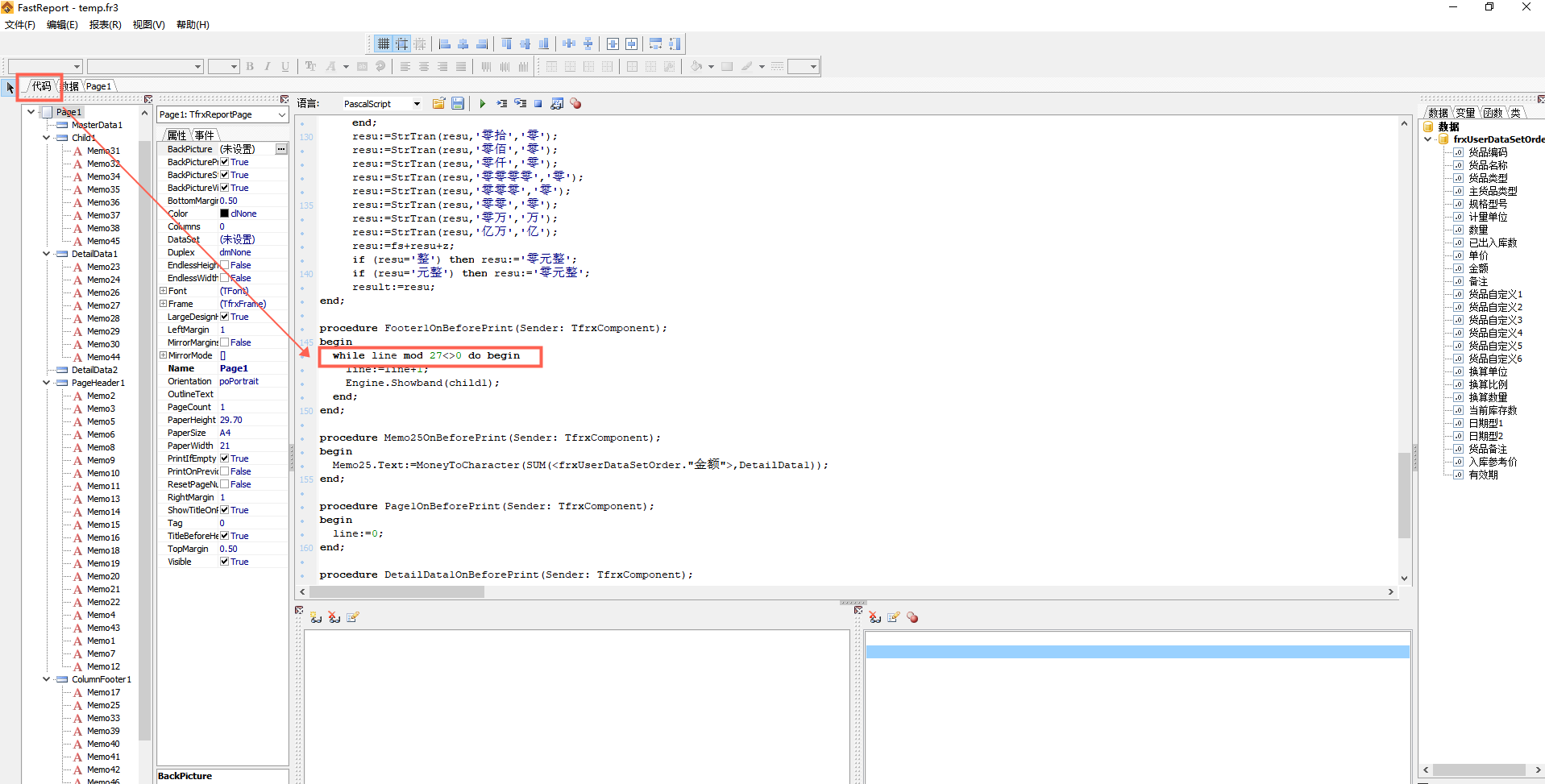The height and width of the screenshot is (784, 1545).
Task: Click the Same Width icon
Action: coord(656,44)
